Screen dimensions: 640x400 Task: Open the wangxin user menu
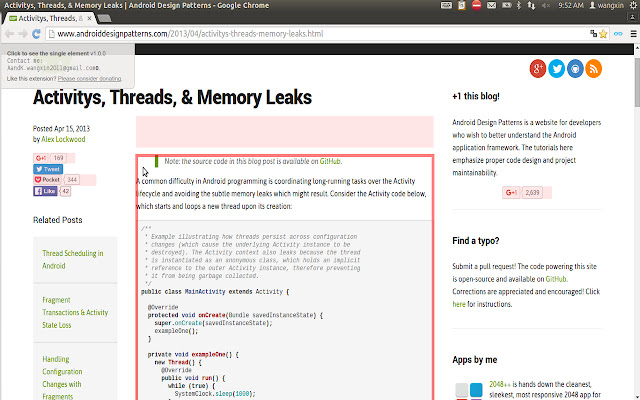pyautogui.click(x=607, y=5)
